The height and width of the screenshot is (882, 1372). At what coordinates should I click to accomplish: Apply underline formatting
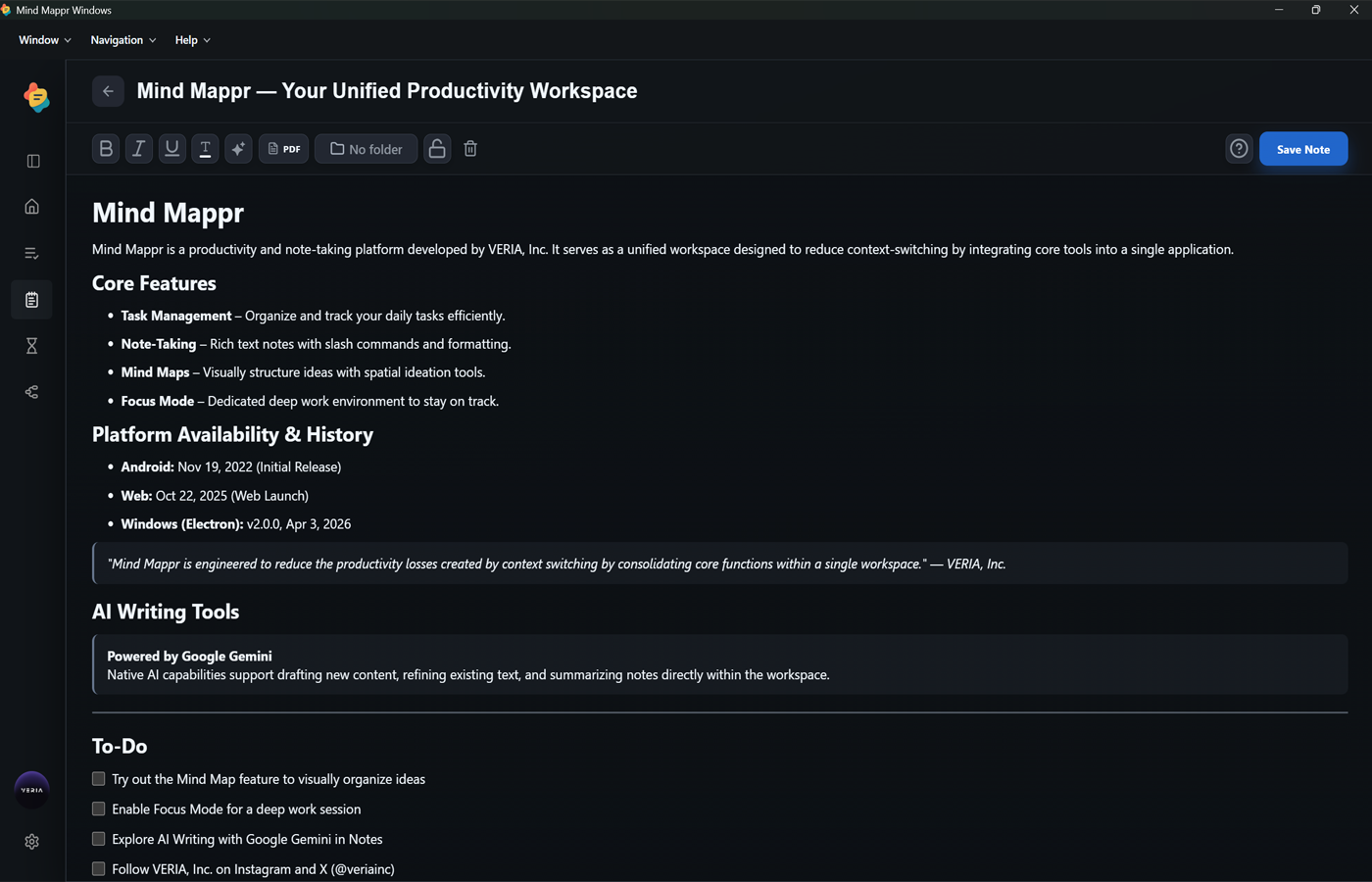coord(172,149)
